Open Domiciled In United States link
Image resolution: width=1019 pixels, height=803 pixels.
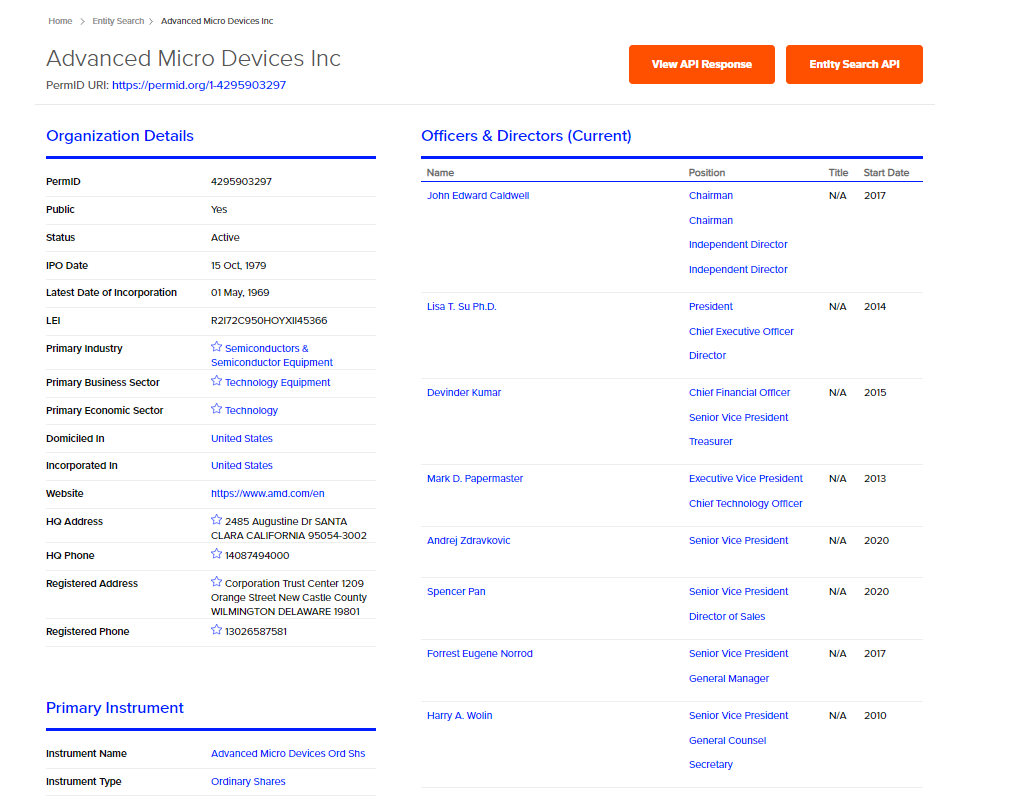coord(242,439)
